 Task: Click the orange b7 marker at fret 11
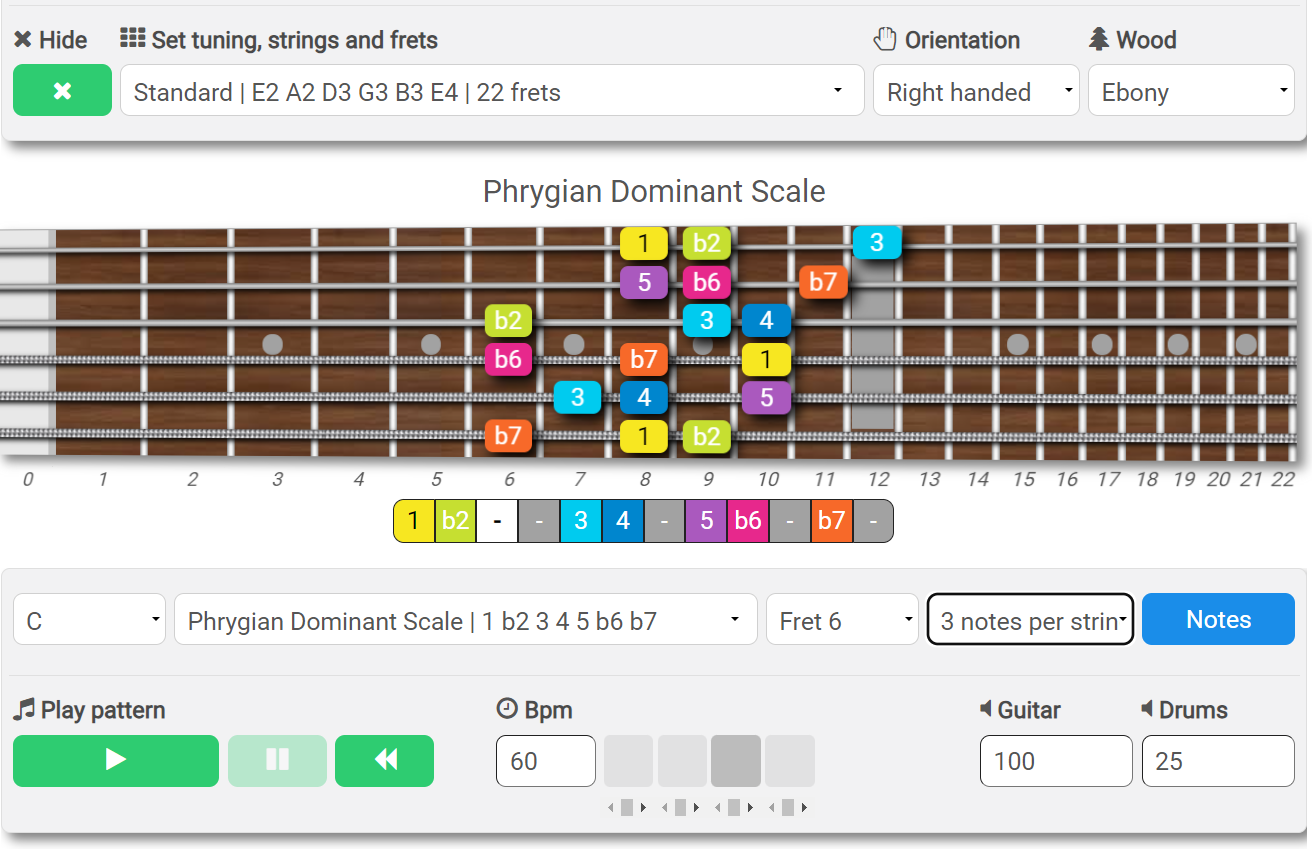823,282
